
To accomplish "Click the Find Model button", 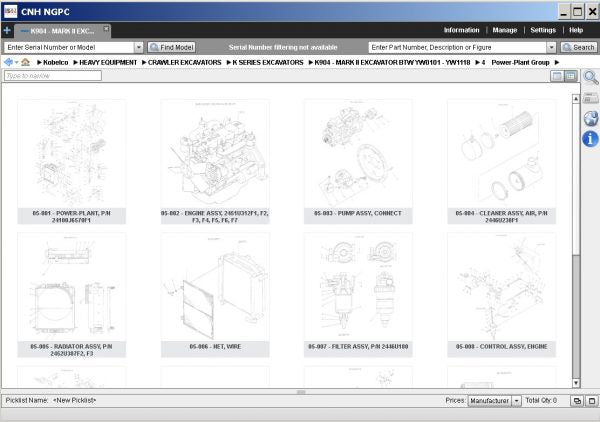I will 171,47.
